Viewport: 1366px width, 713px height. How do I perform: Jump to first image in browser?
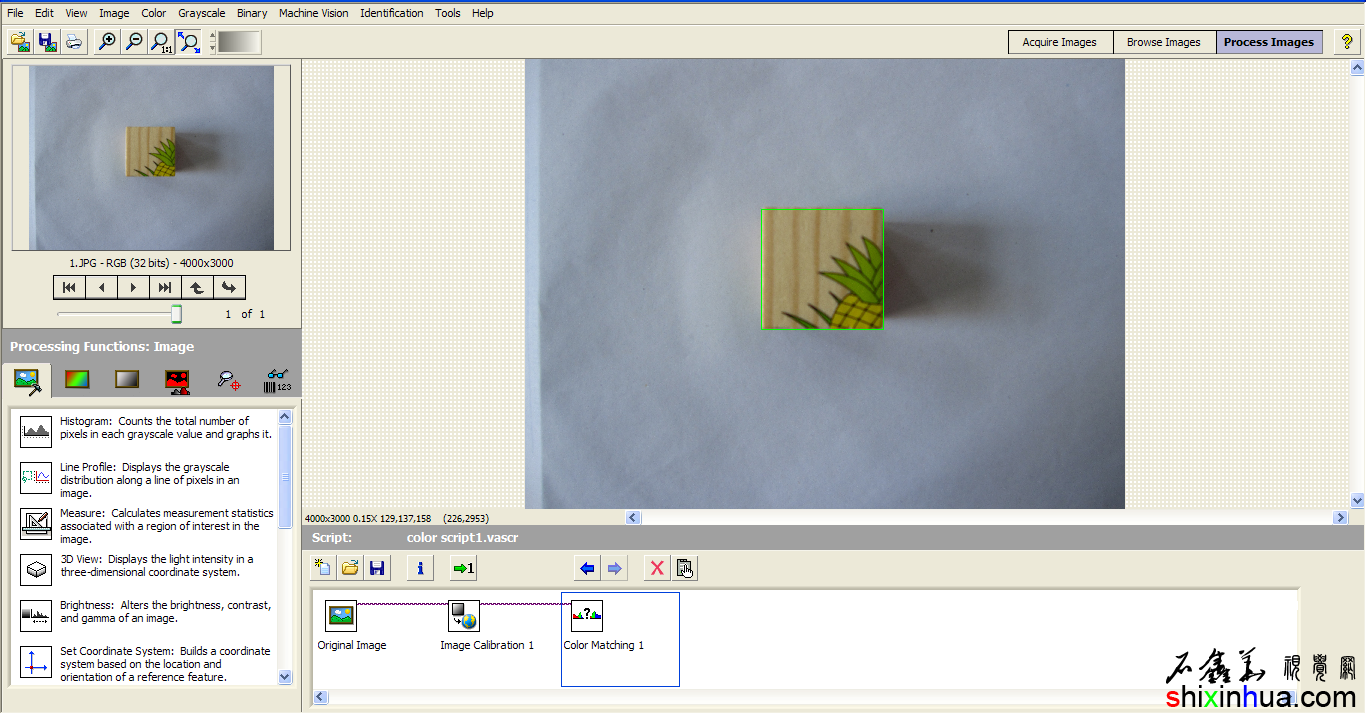coord(69,287)
